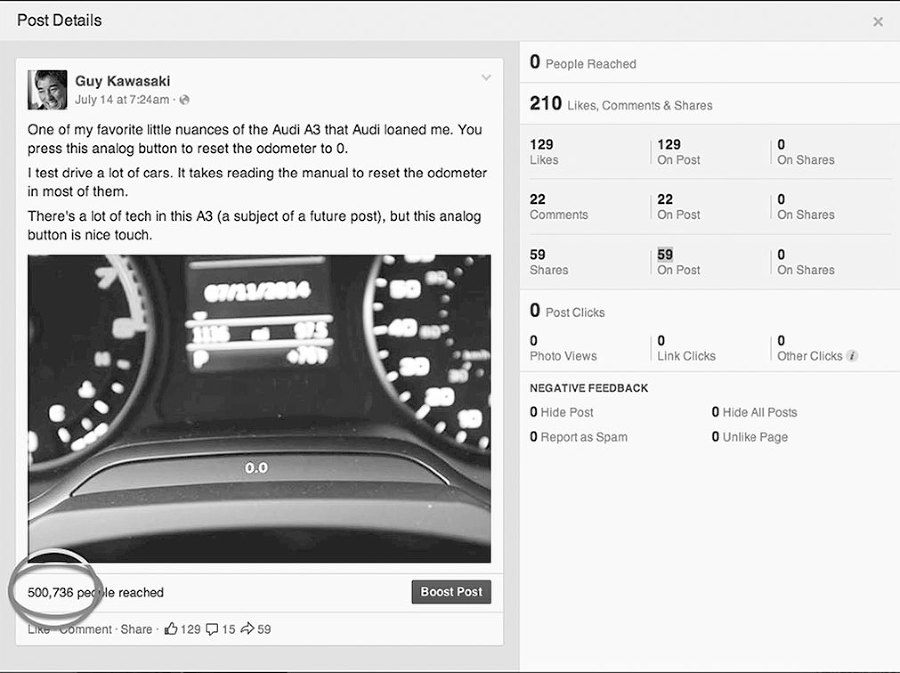The height and width of the screenshot is (673, 900).
Task: Click the Other Clicks info icon
Action: point(852,356)
